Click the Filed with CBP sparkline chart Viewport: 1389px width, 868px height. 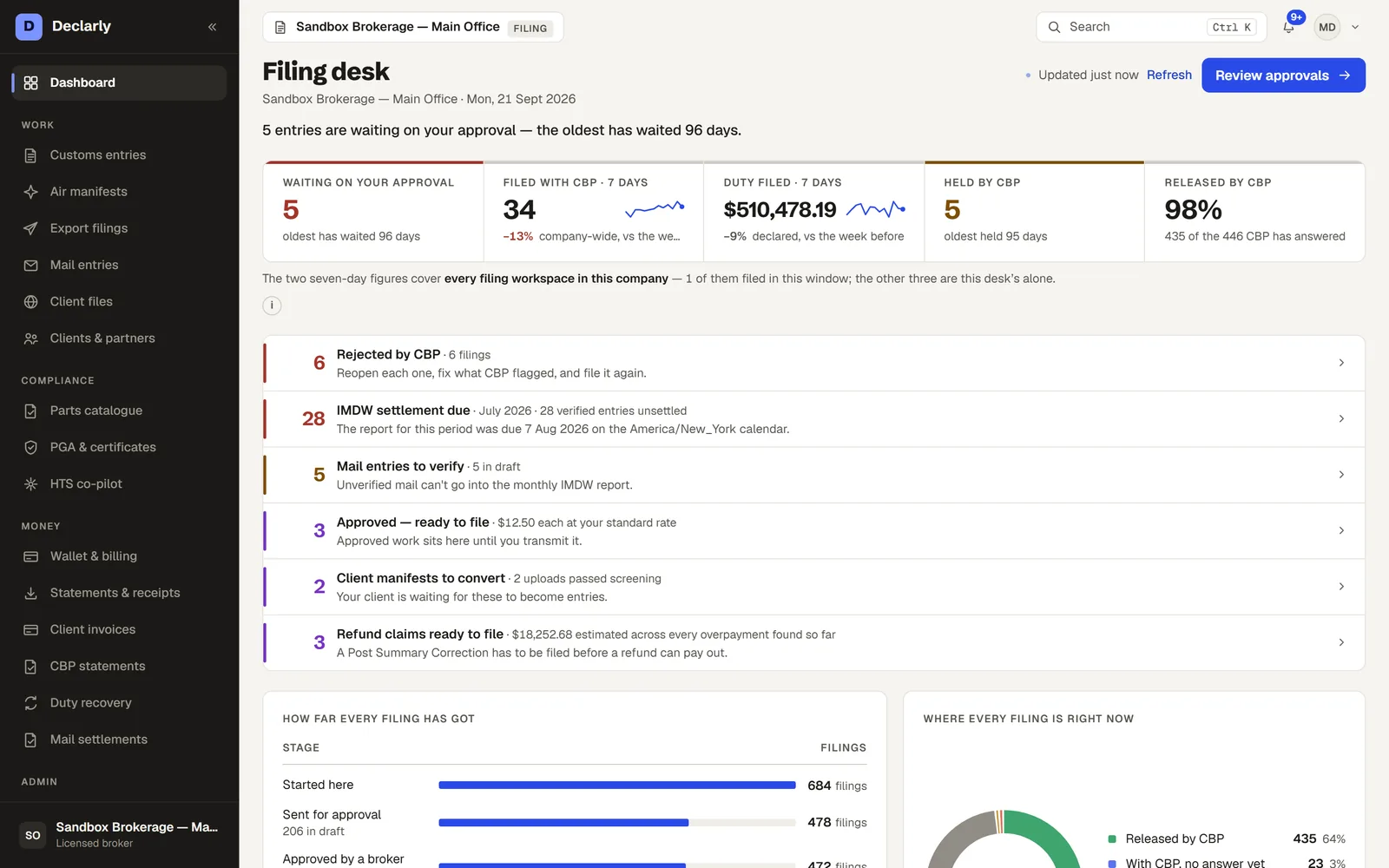click(655, 208)
